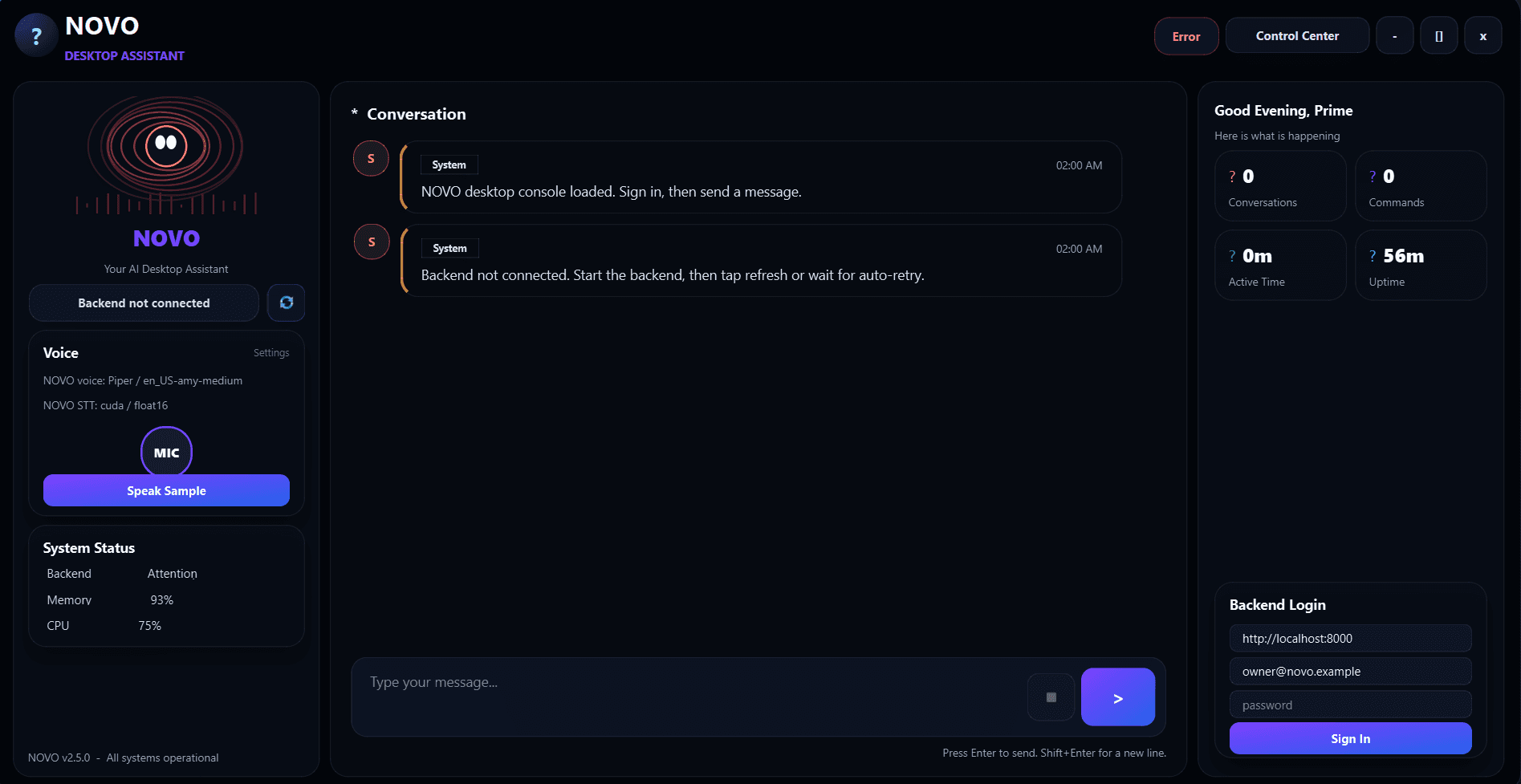Send message with the arrow button

tap(1118, 697)
